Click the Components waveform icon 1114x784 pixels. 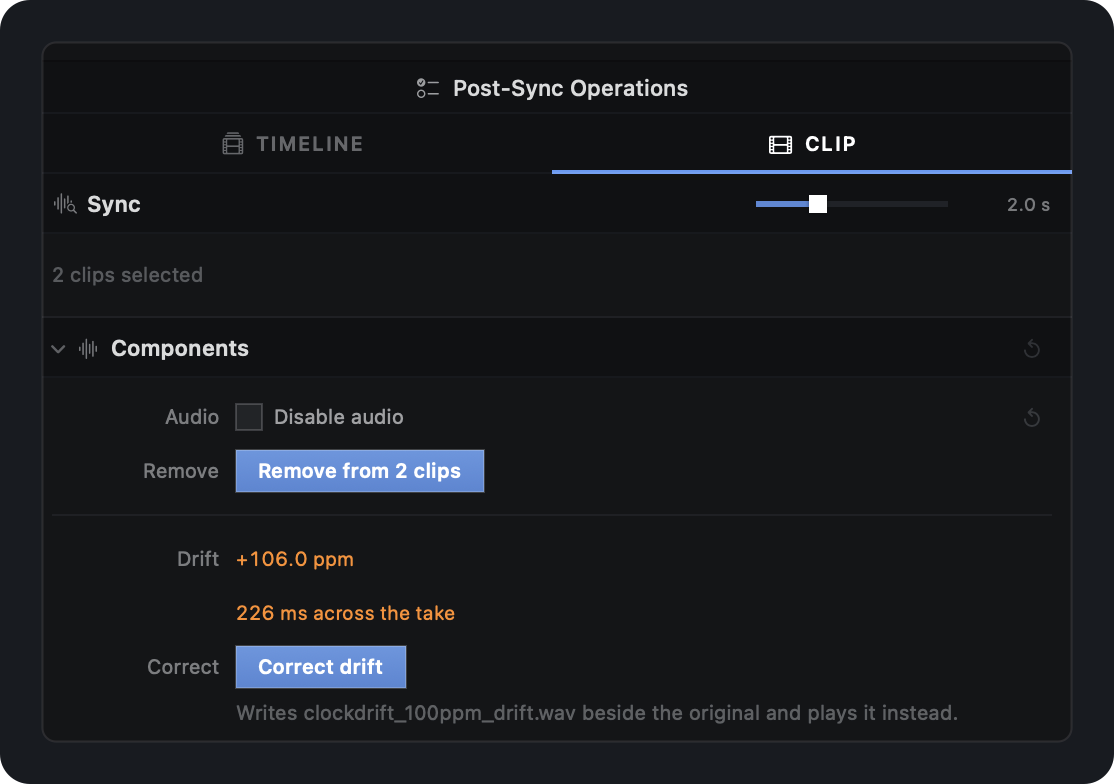[x=88, y=349]
